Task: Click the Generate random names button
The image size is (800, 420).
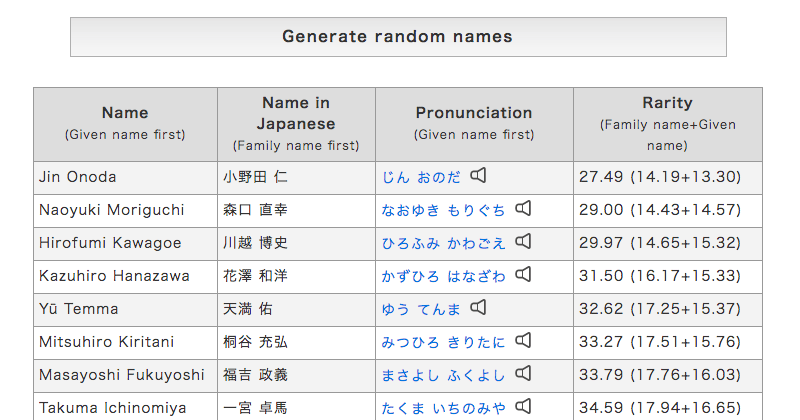Action: pos(398,37)
